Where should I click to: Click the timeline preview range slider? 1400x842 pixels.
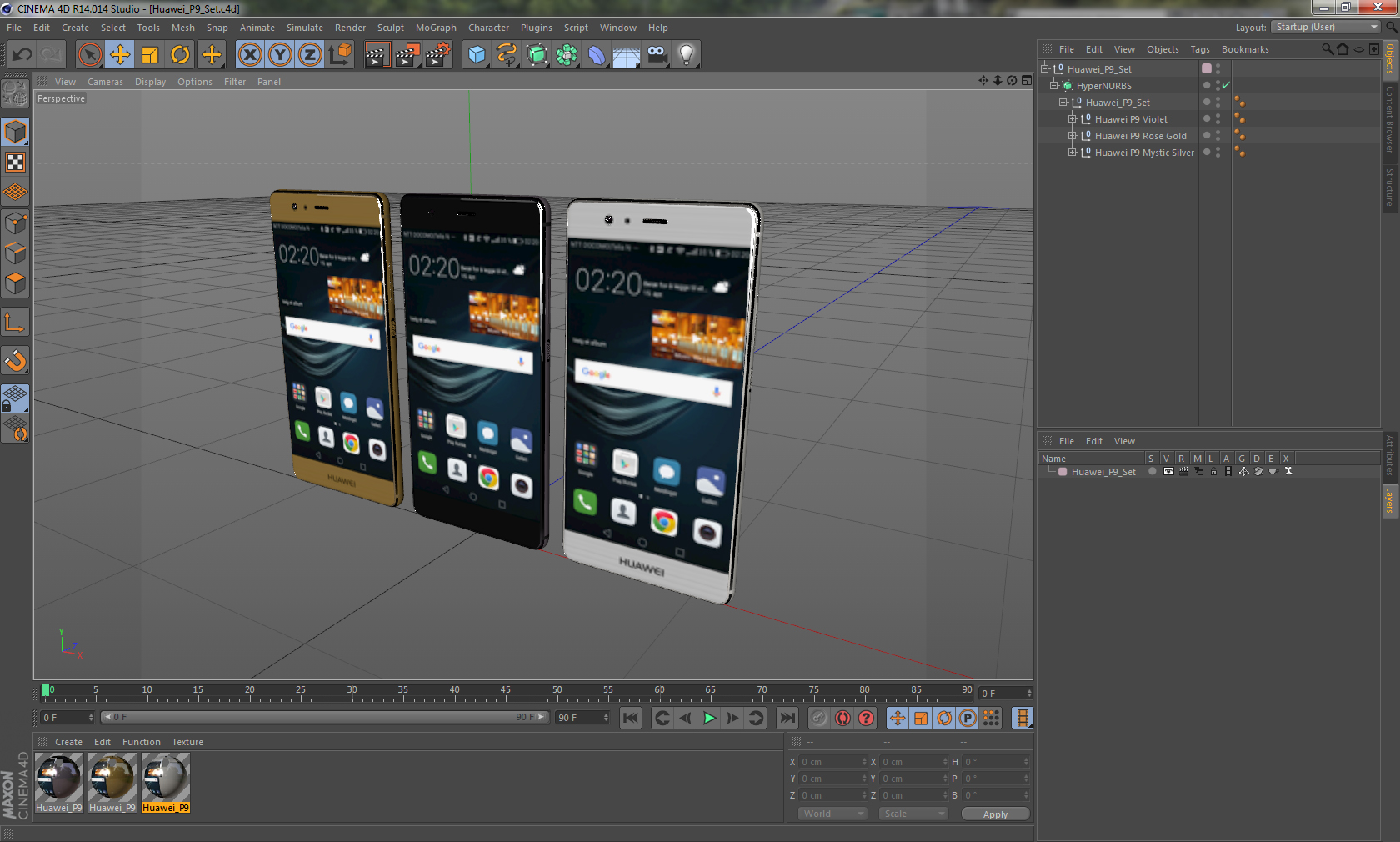324,717
